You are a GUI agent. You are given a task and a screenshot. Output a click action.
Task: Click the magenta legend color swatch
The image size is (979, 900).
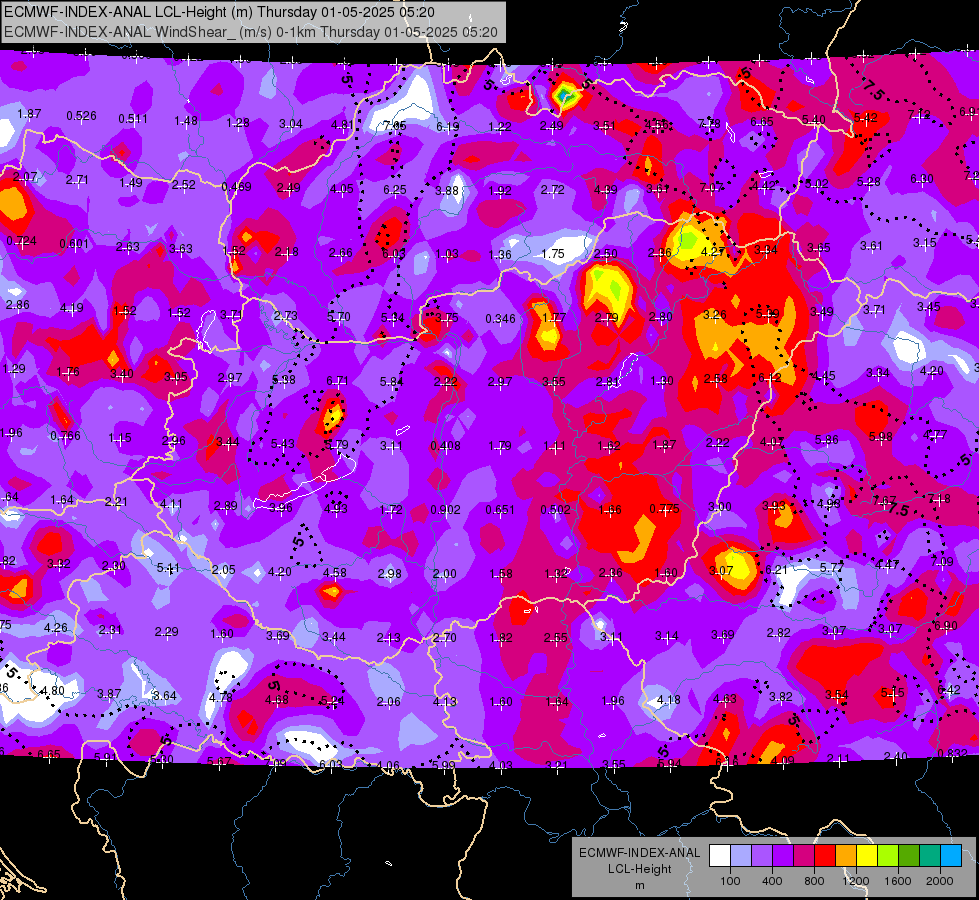(804, 855)
